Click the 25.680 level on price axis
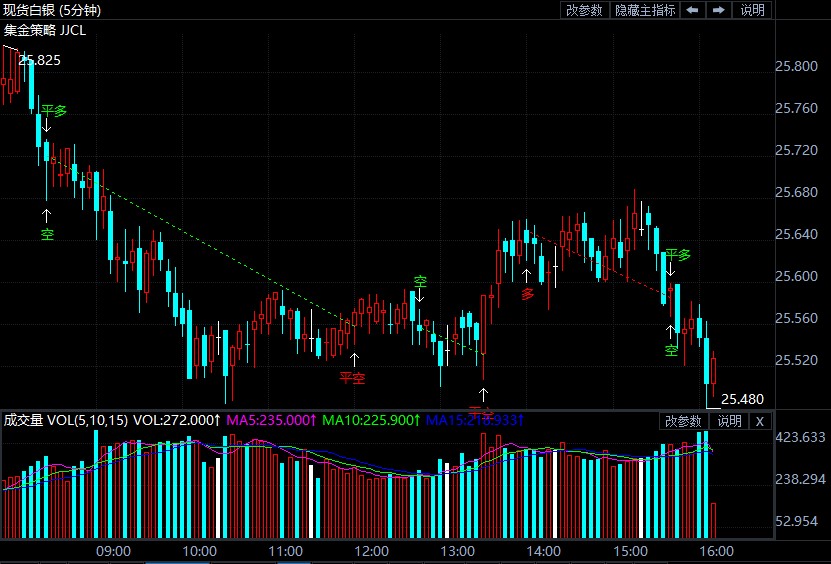Viewport: 831px width, 564px height. coord(797,192)
